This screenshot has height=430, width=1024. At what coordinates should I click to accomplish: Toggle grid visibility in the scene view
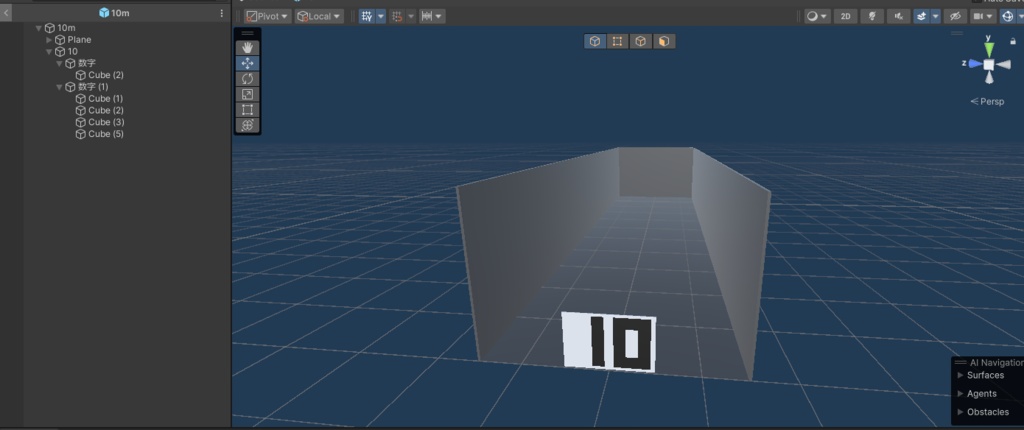pos(366,16)
